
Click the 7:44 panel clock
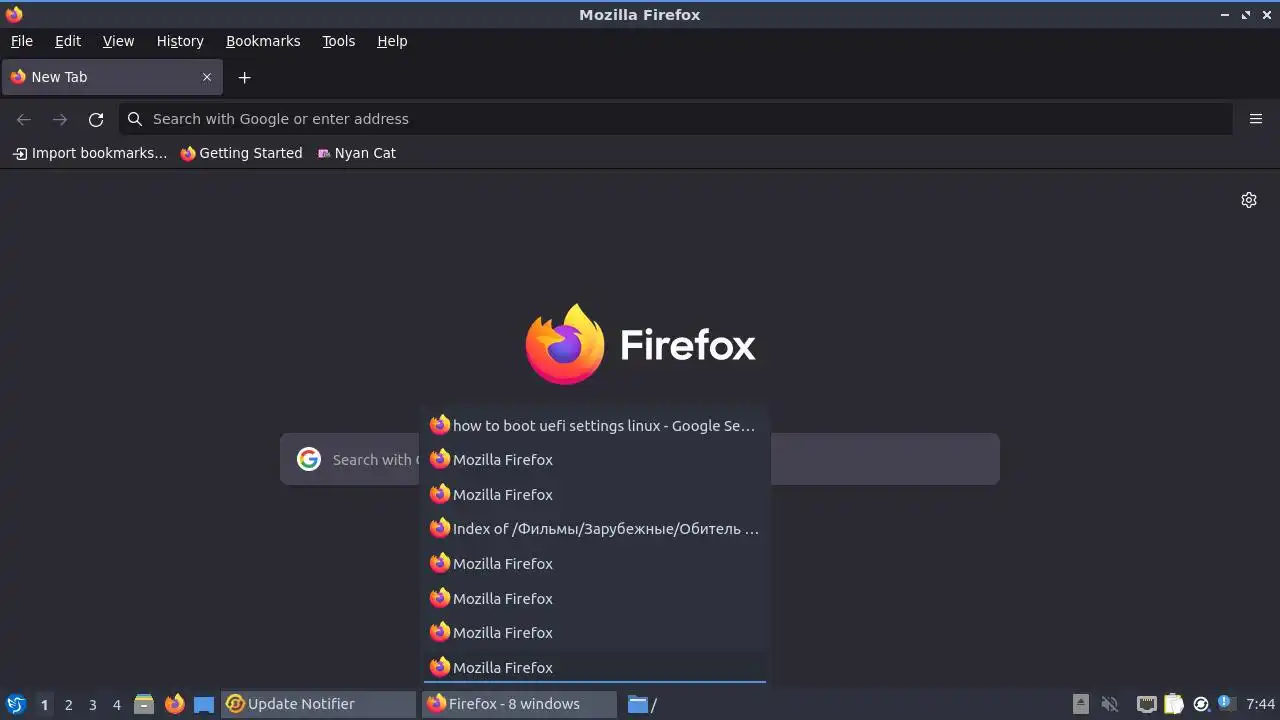[x=1261, y=704]
